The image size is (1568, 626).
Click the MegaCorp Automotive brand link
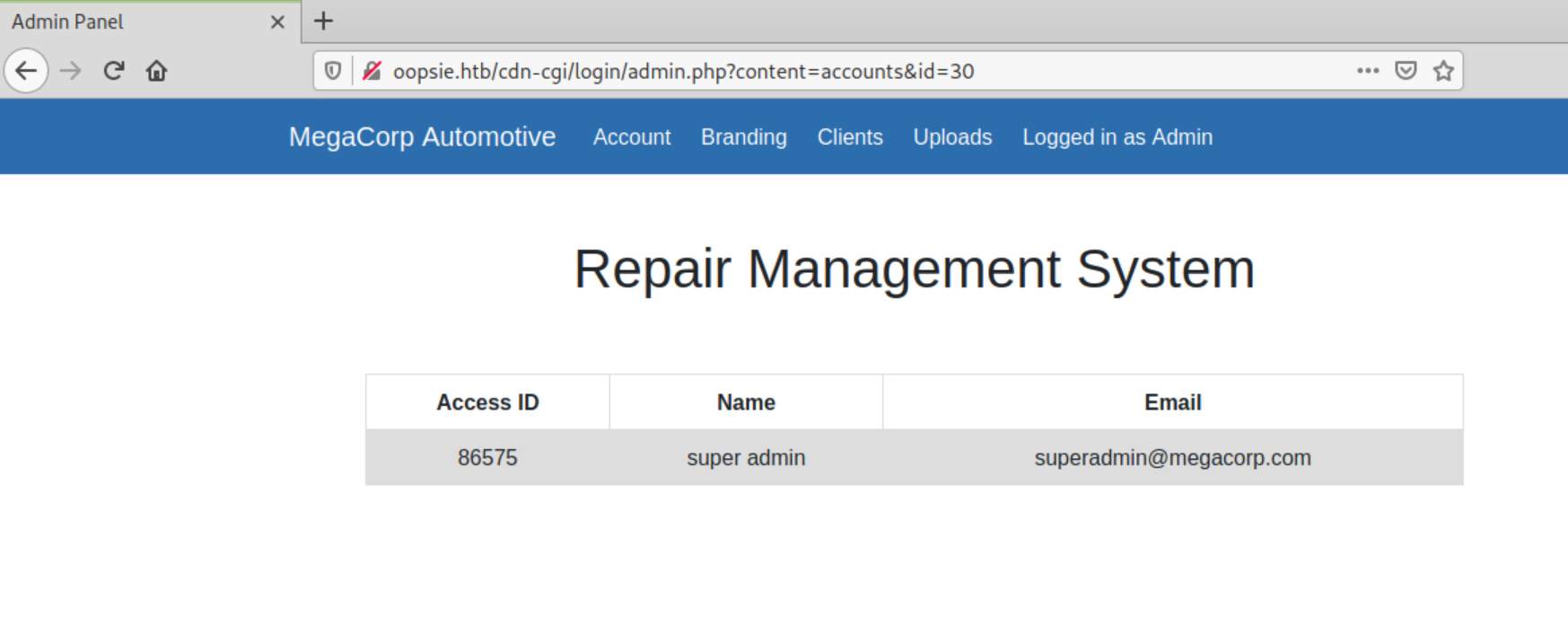click(x=422, y=137)
